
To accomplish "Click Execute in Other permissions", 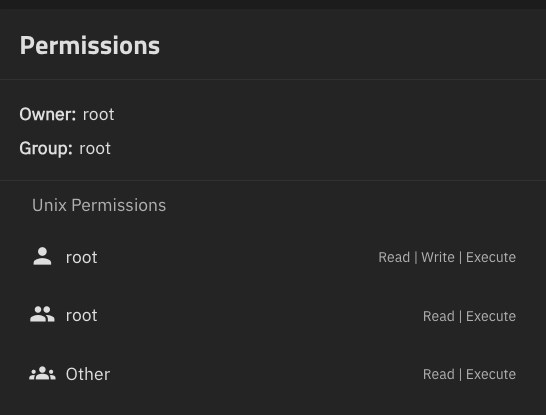I will pyautogui.click(x=491, y=374).
